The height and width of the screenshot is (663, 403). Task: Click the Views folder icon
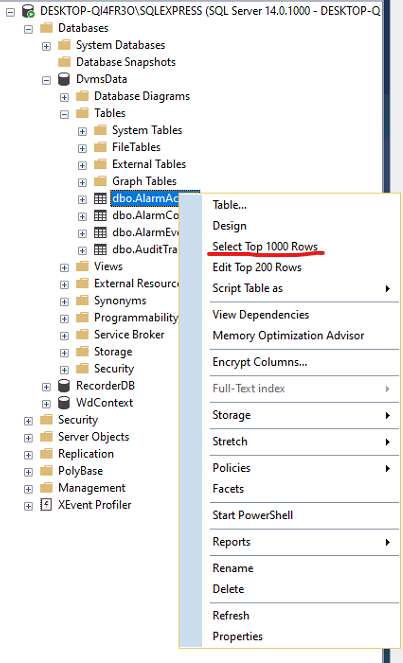(x=82, y=266)
